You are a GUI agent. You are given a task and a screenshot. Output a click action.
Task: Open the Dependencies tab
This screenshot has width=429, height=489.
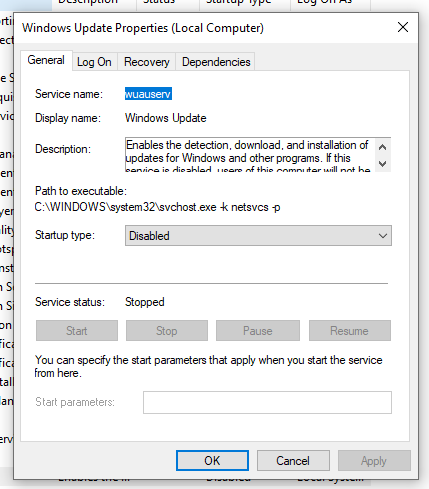pos(216,62)
